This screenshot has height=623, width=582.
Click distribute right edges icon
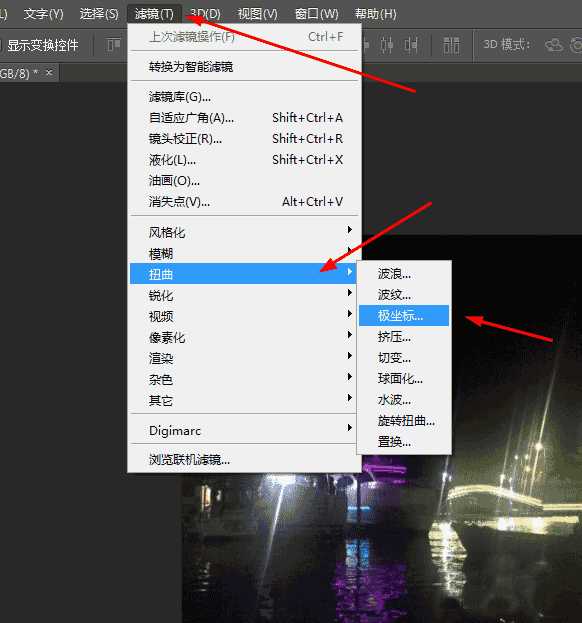coord(411,45)
